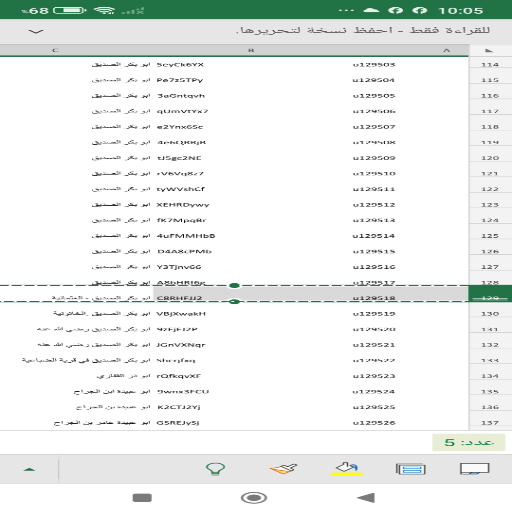This screenshot has height=512, width=512.
Task: Open the Tell Me lightbulb icon
Action: coord(216,469)
